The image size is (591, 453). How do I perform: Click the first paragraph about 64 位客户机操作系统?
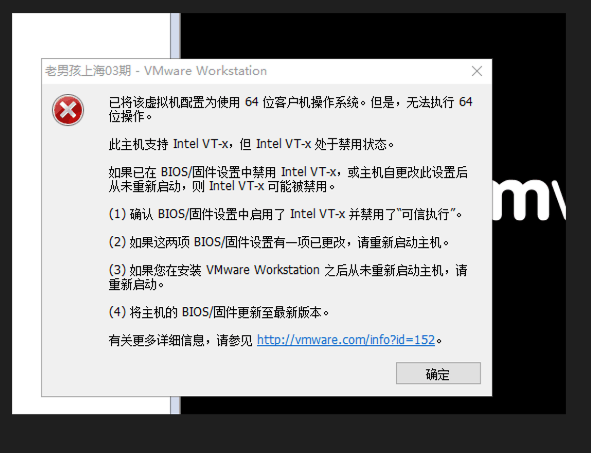[290, 109]
